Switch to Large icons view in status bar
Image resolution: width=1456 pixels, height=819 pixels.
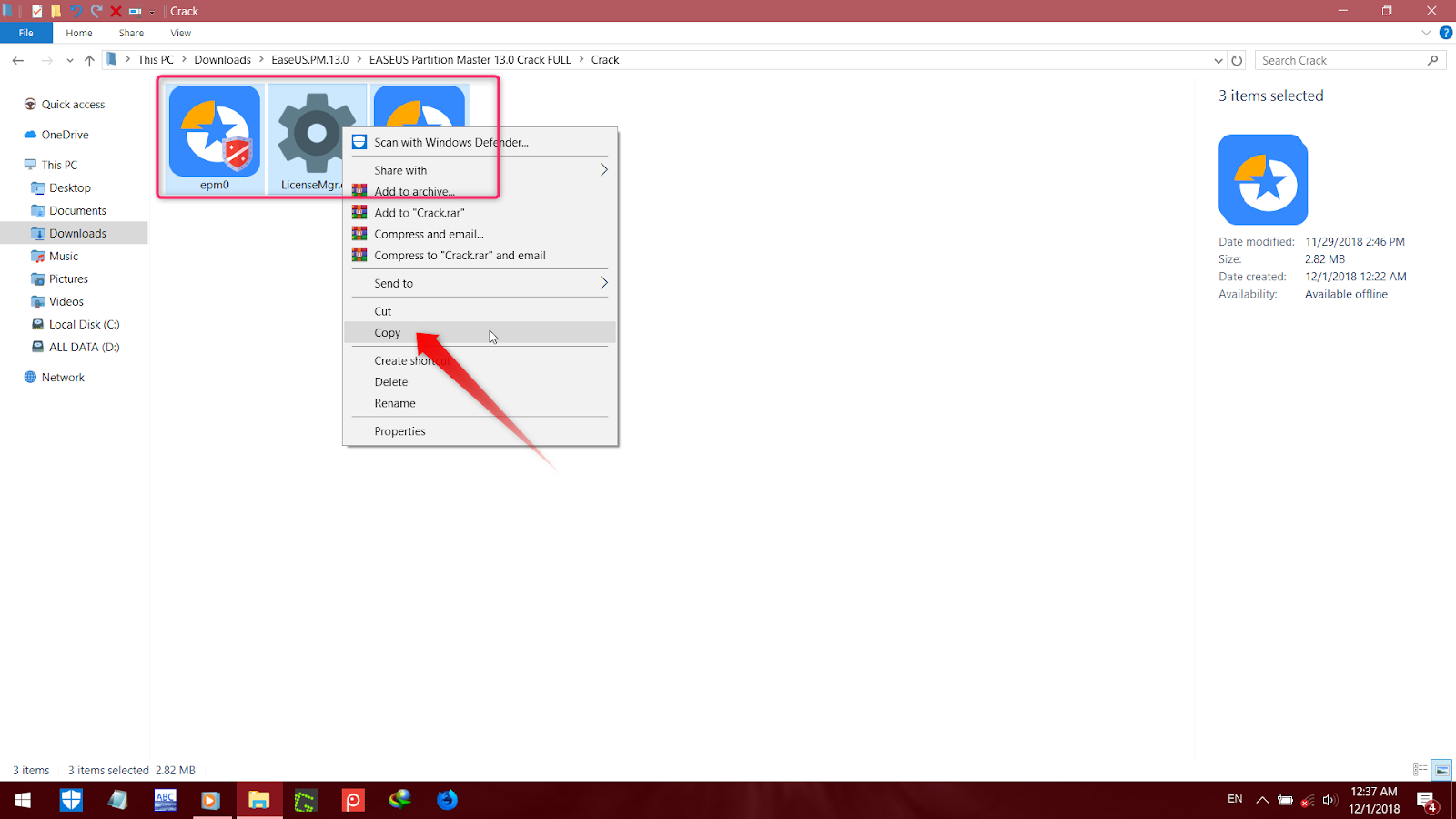(x=1441, y=770)
